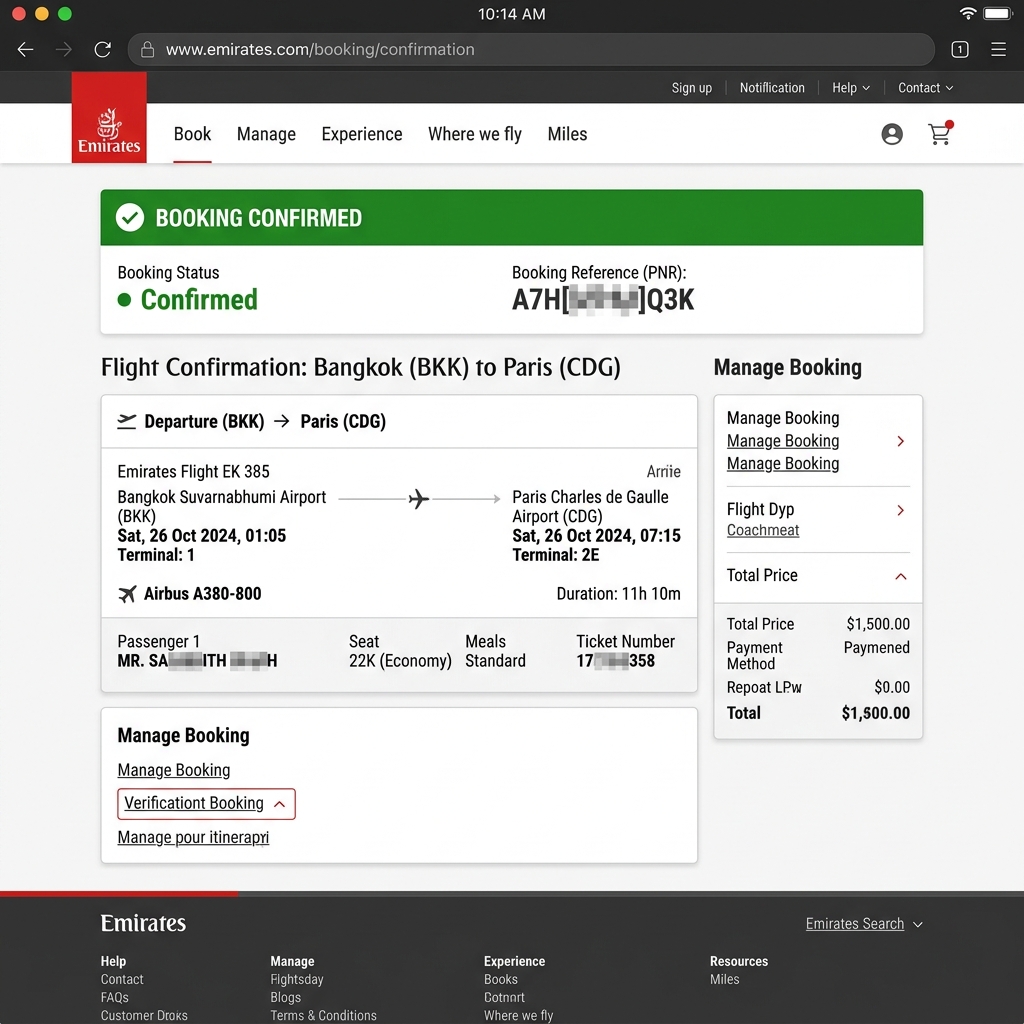Click the address bar URL field

pos(531,50)
